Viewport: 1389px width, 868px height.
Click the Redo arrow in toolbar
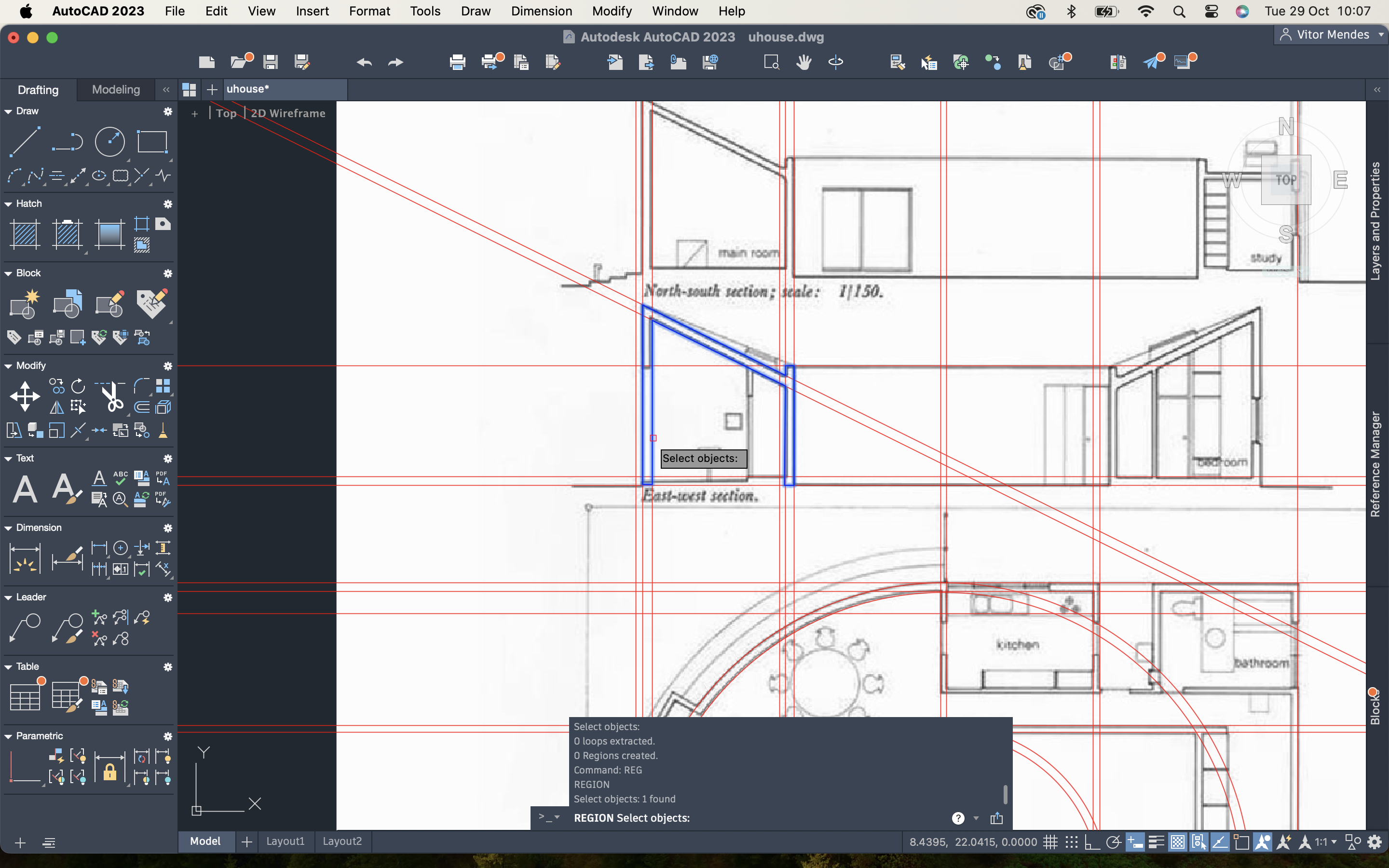pos(395,62)
